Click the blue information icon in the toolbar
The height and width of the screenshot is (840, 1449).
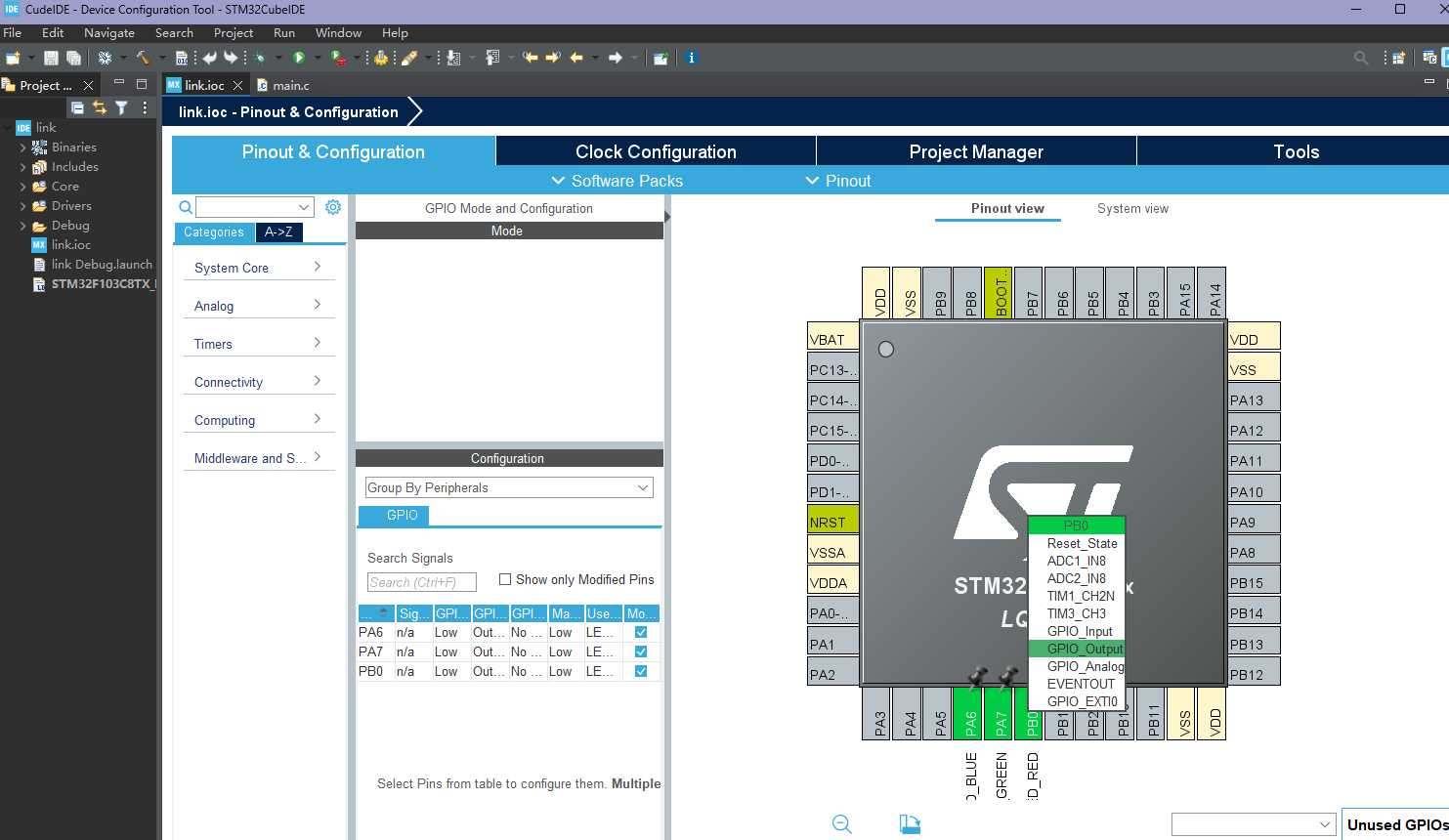691,59
